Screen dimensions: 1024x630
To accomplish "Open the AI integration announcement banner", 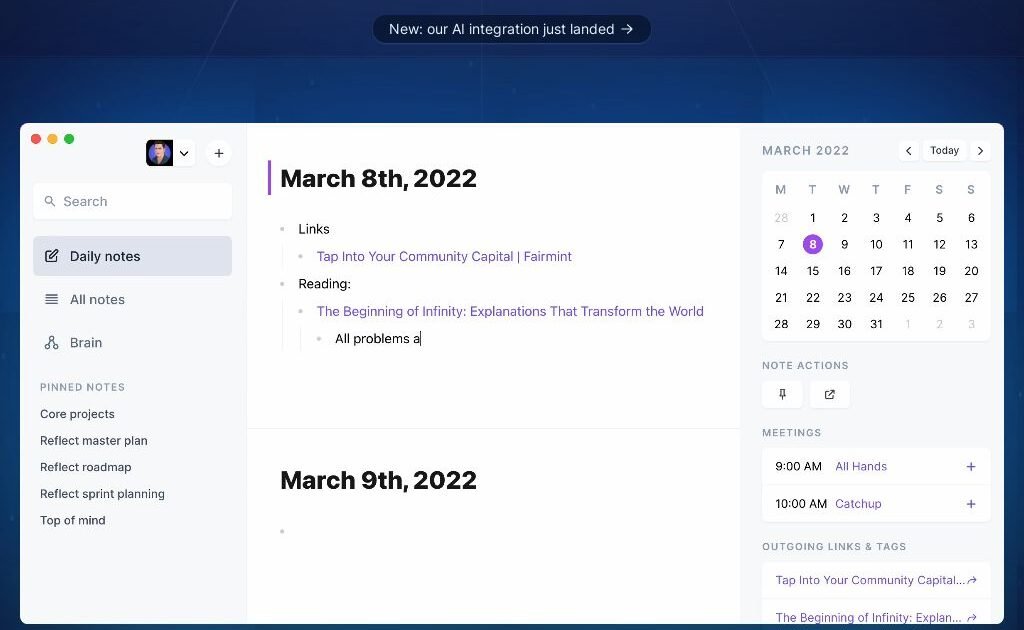I will (511, 29).
